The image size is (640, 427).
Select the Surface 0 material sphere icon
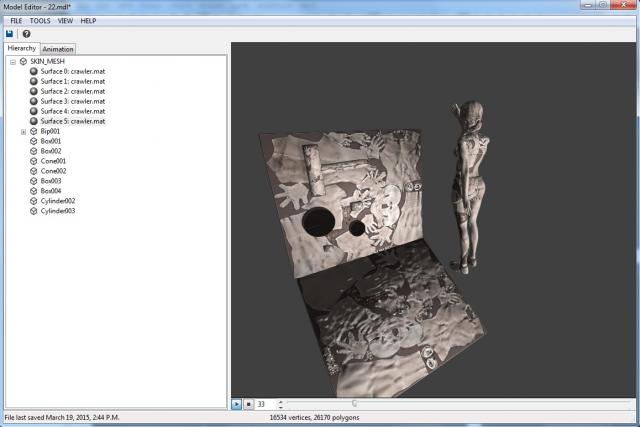click(34, 71)
